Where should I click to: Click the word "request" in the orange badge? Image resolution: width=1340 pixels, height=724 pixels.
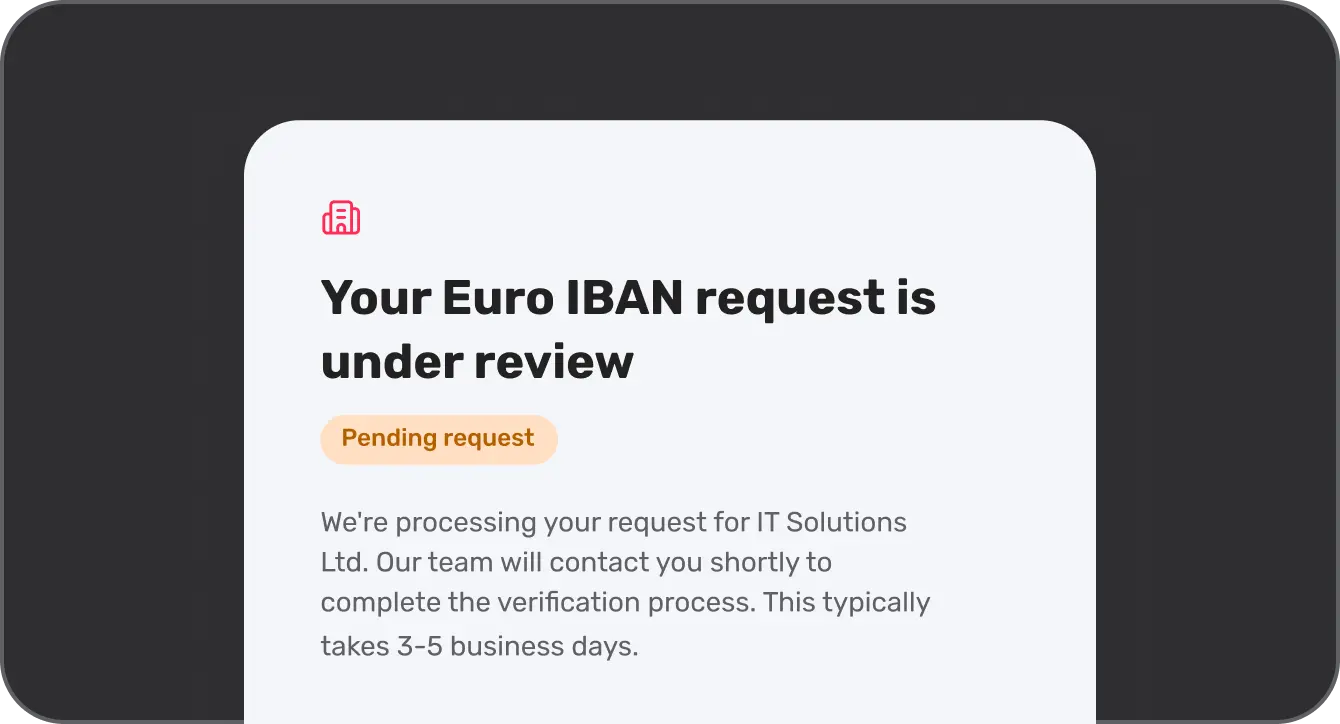(x=490, y=439)
